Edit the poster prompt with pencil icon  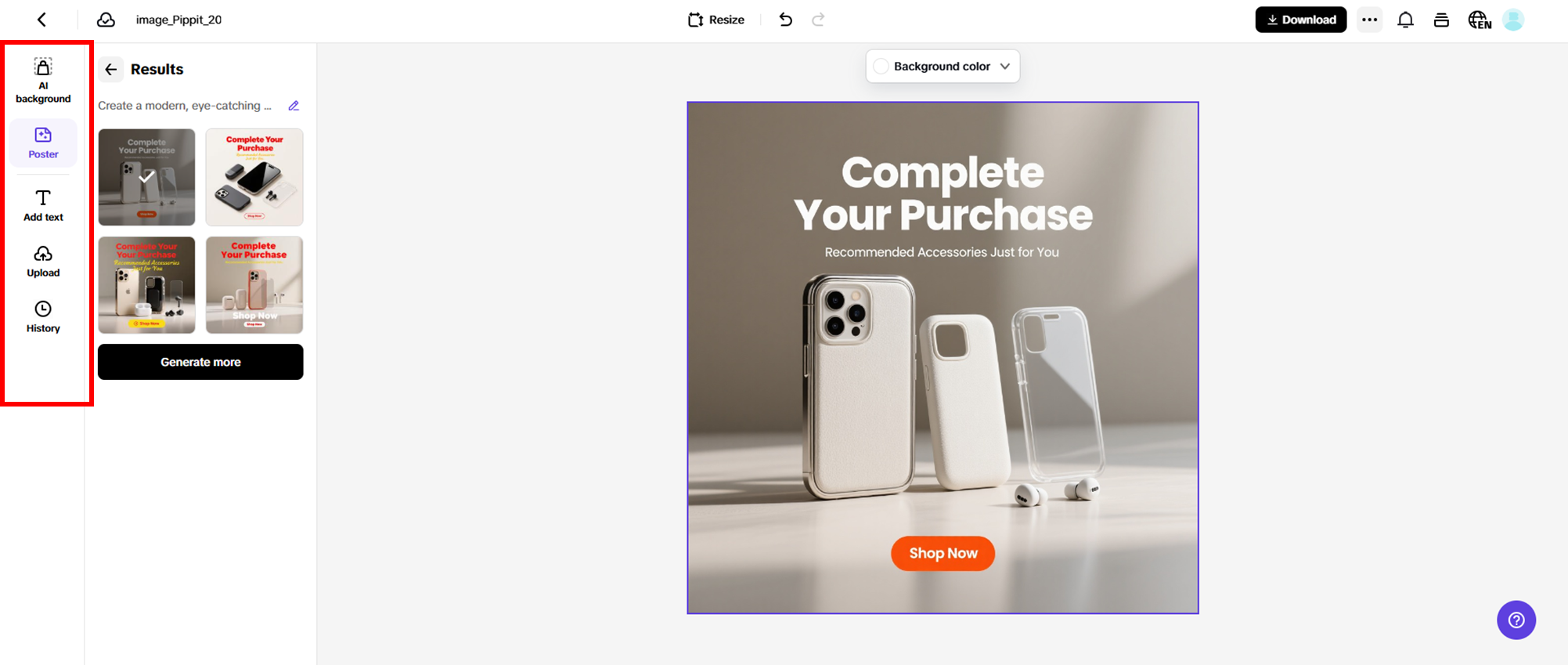pyautogui.click(x=294, y=106)
